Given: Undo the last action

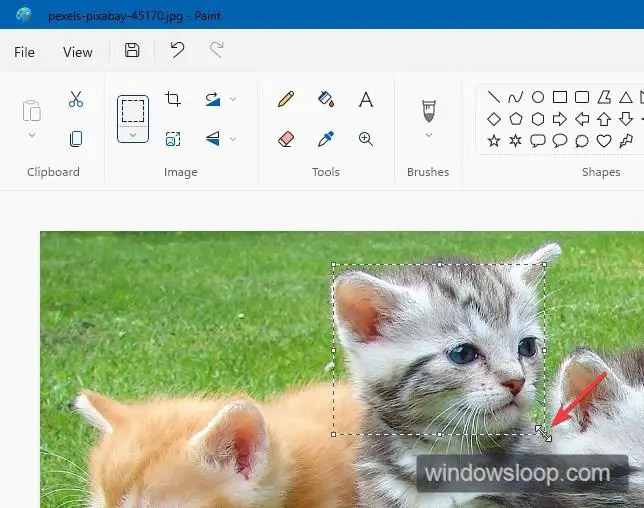Looking at the screenshot, I should [177, 50].
